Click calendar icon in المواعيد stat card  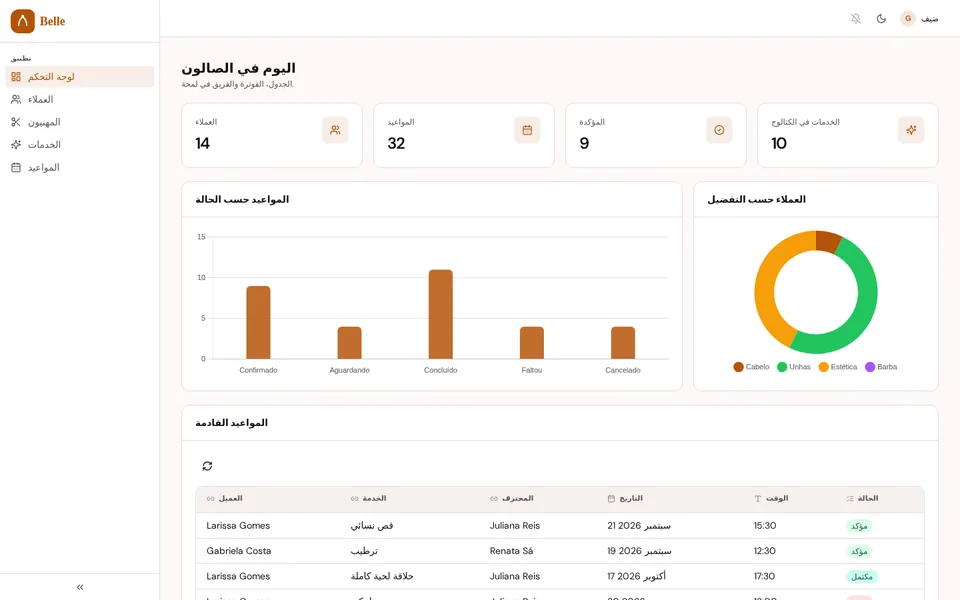tap(527, 130)
